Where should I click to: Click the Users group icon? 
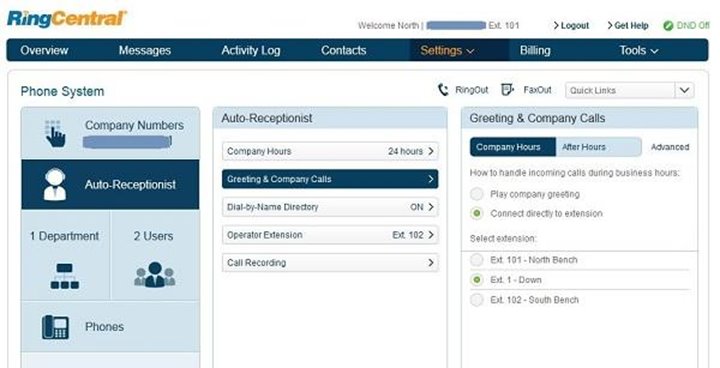click(x=155, y=274)
